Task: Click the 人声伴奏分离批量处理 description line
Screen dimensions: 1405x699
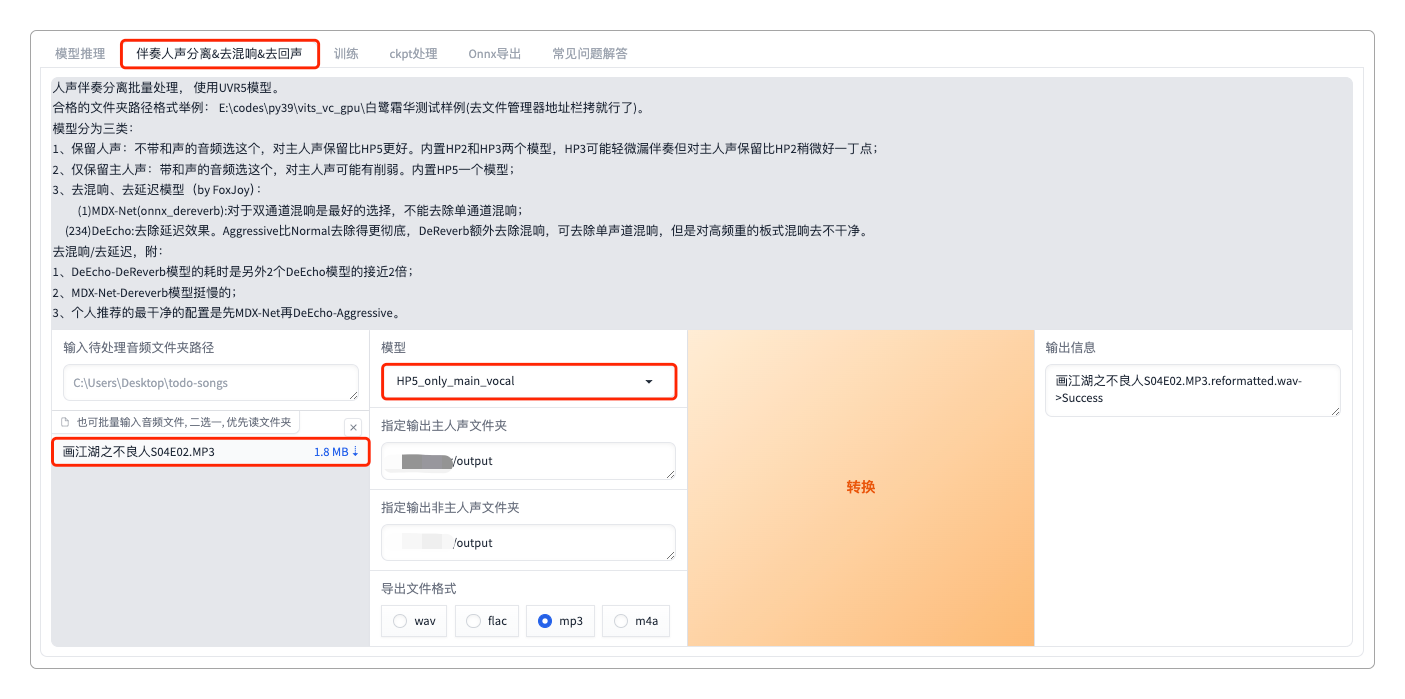Action: point(167,87)
